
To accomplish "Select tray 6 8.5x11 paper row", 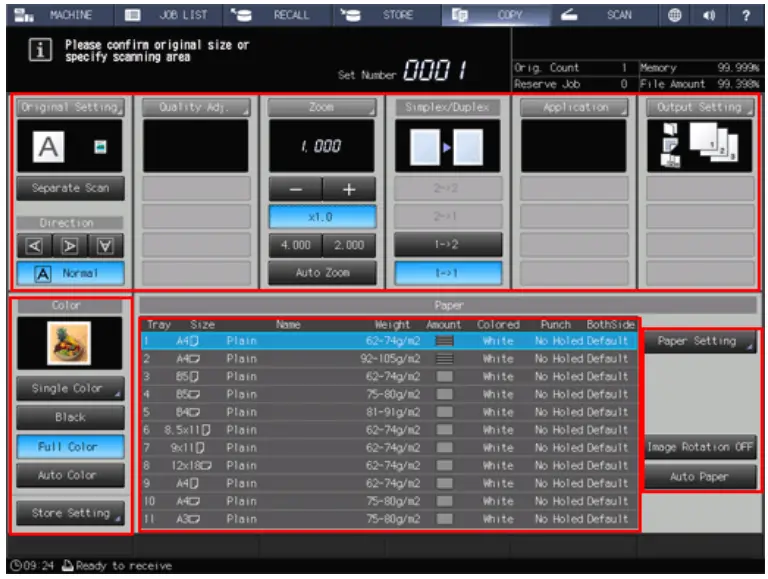I will click(x=389, y=430).
